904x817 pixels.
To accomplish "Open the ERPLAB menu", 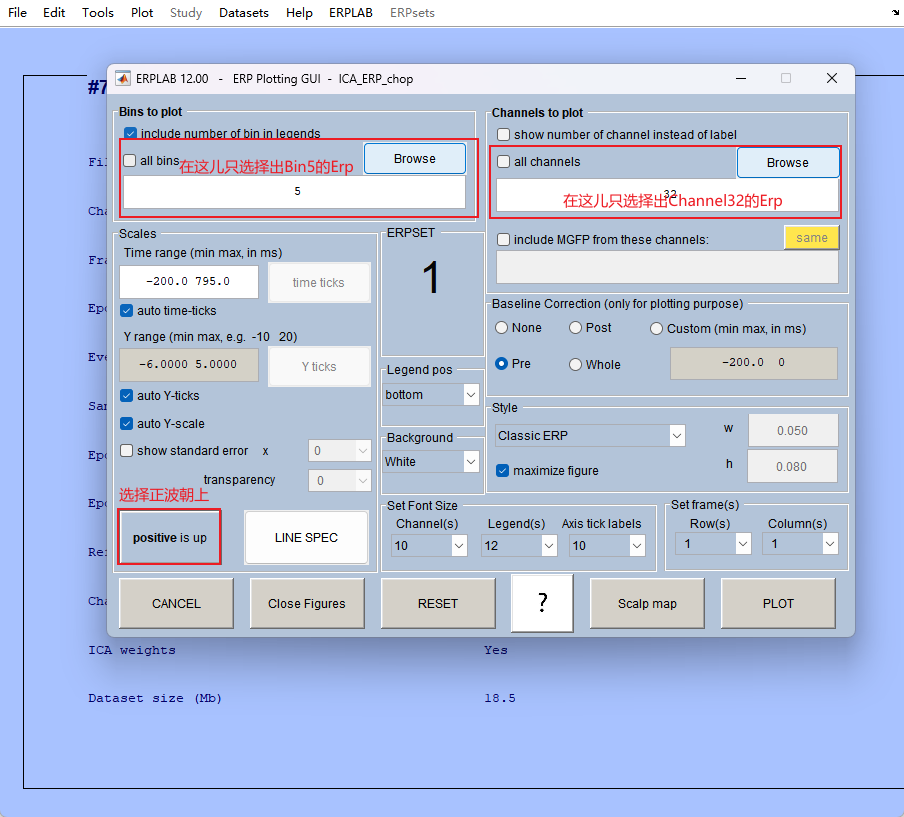I will point(350,13).
